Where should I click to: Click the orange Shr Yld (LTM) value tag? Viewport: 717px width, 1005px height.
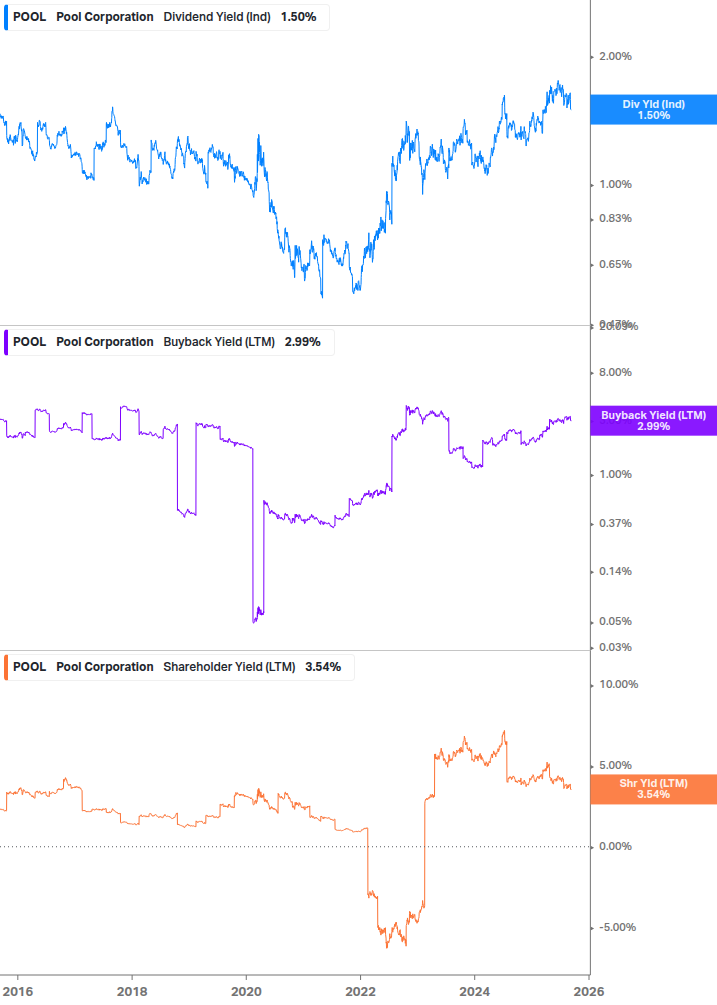click(653, 789)
